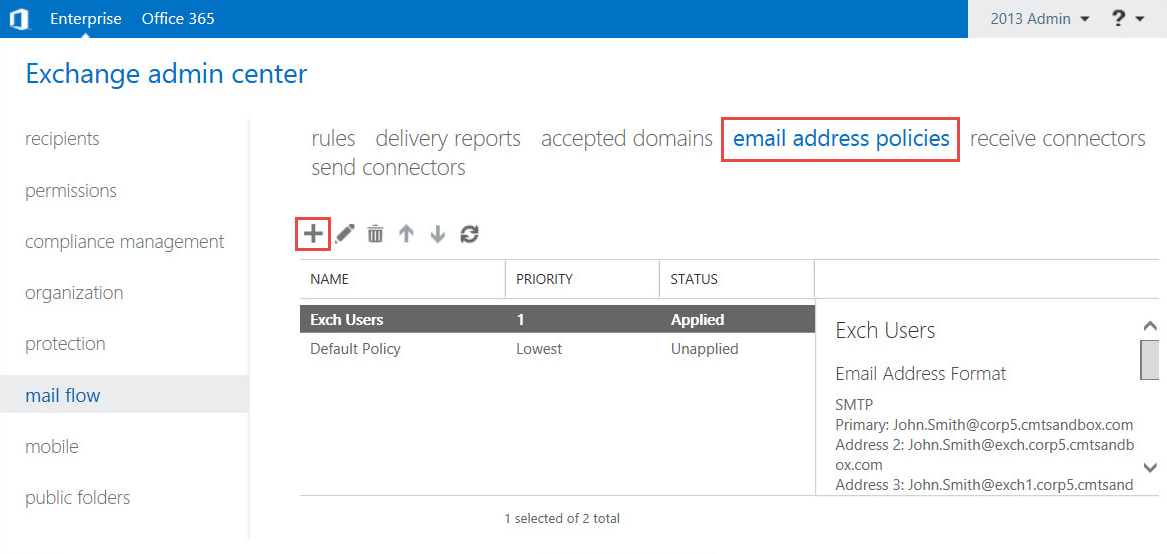Open the rules tab

(333, 139)
